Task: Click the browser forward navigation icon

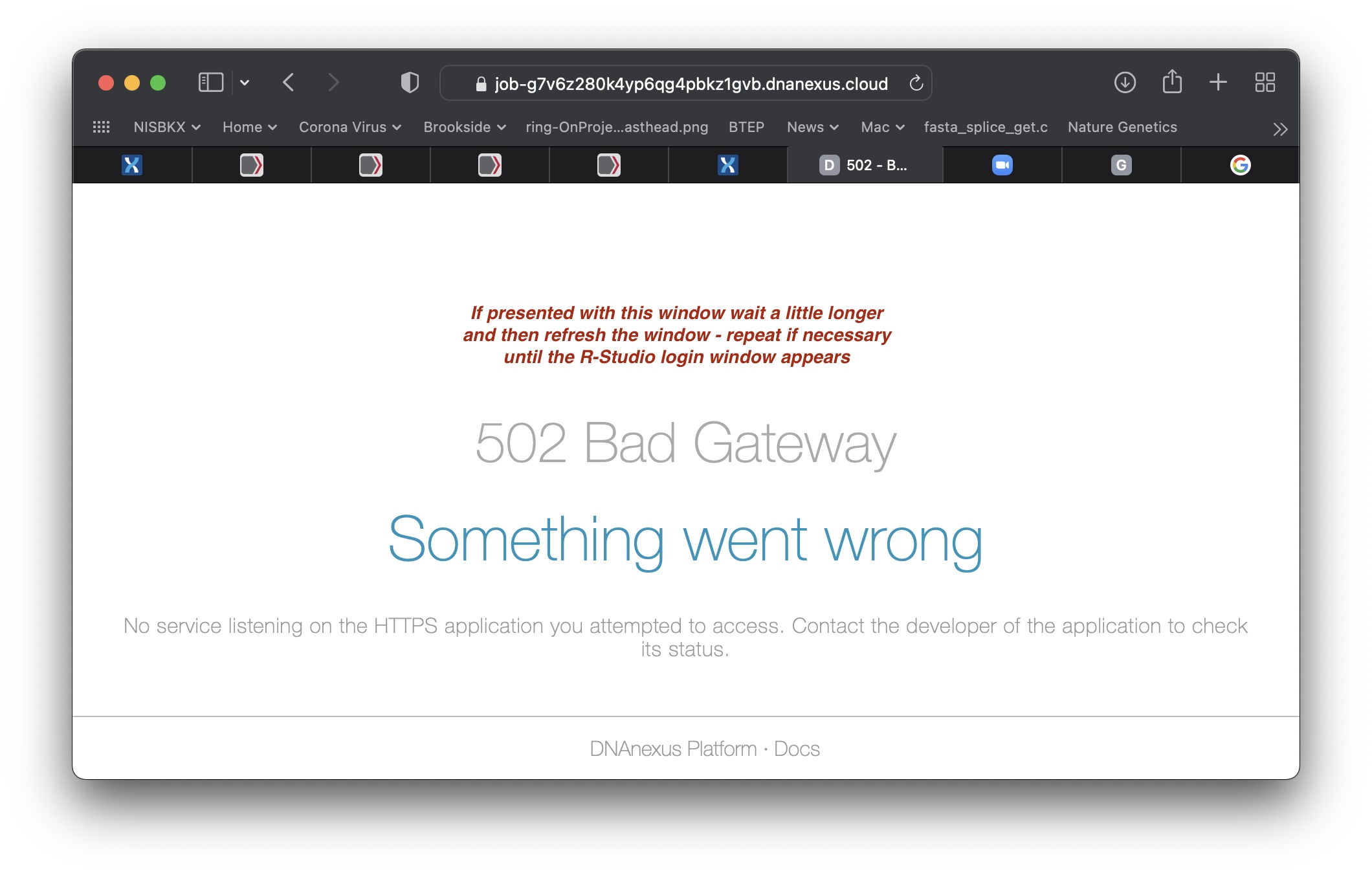Action: click(x=332, y=84)
